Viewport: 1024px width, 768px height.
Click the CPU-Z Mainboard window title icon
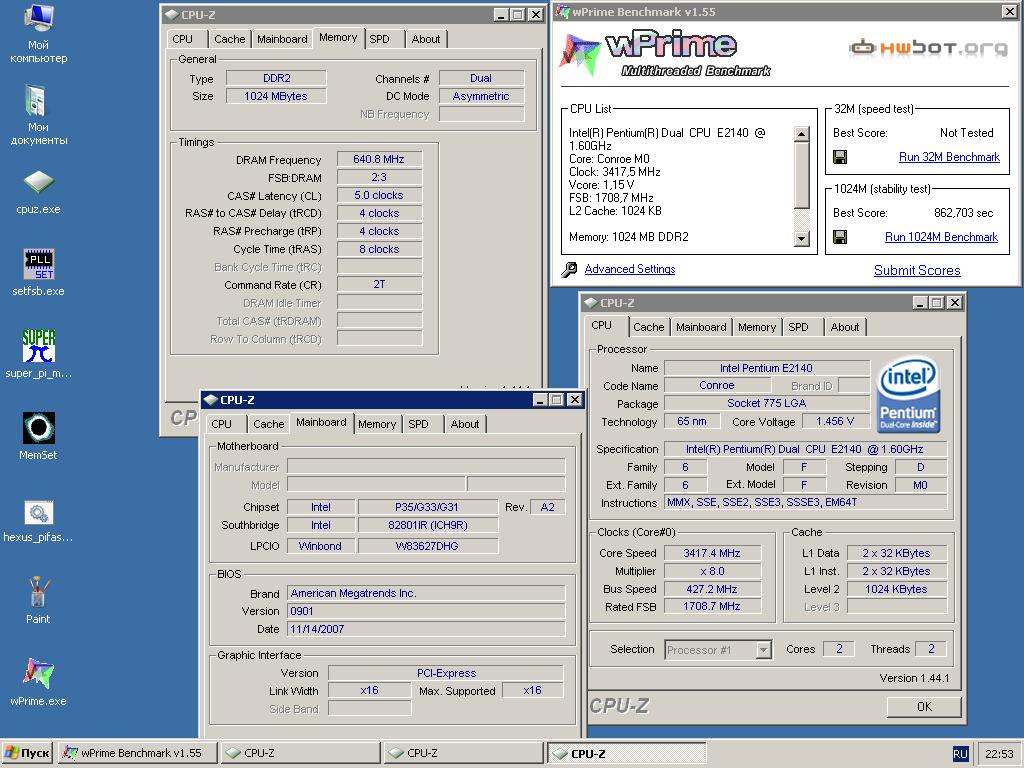[210, 400]
